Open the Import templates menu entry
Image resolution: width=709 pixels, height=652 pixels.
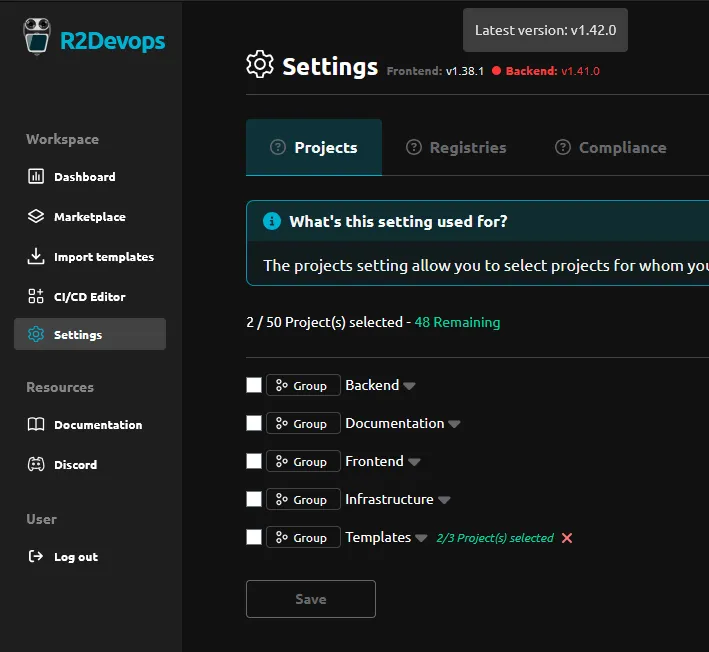pos(104,257)
